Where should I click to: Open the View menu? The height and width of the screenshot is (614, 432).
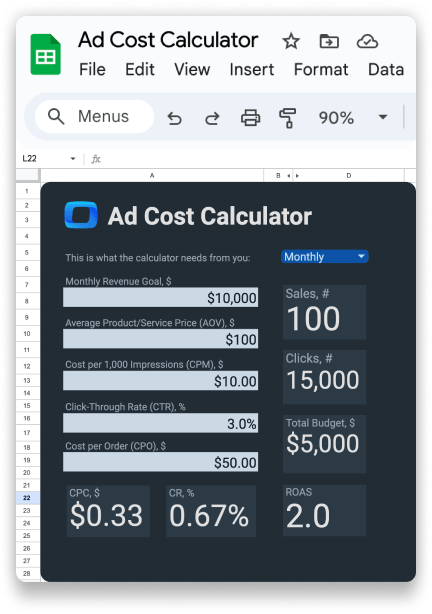[192, 70]
